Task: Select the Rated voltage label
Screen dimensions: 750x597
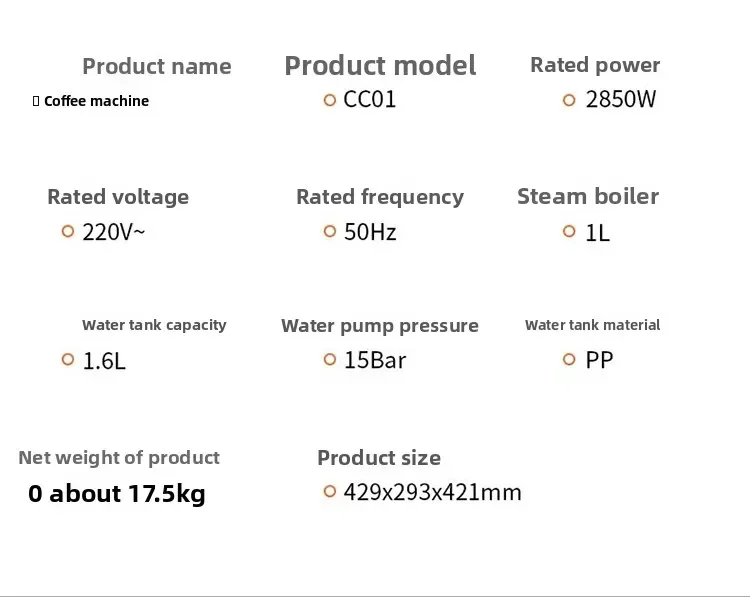Action: pyautogui.click(x=118, y=197)
